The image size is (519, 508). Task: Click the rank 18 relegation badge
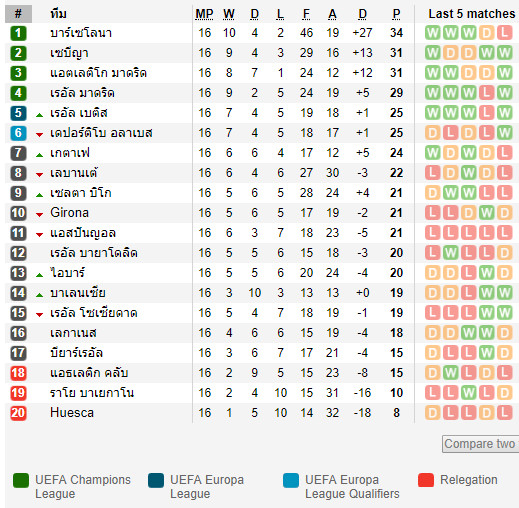18,373
